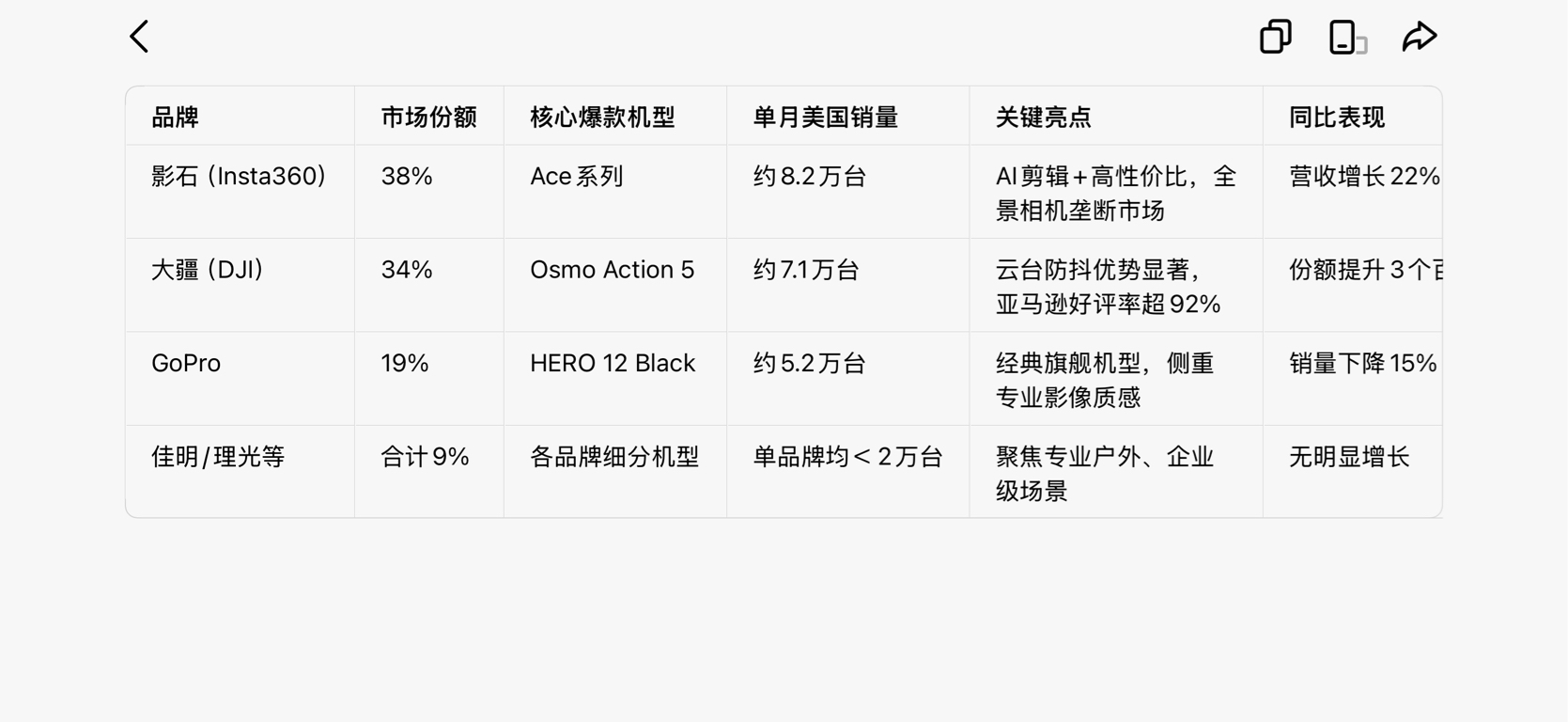Select the GoPro row label
Viewport: 1568px width, 722px height.
point(186,364)
